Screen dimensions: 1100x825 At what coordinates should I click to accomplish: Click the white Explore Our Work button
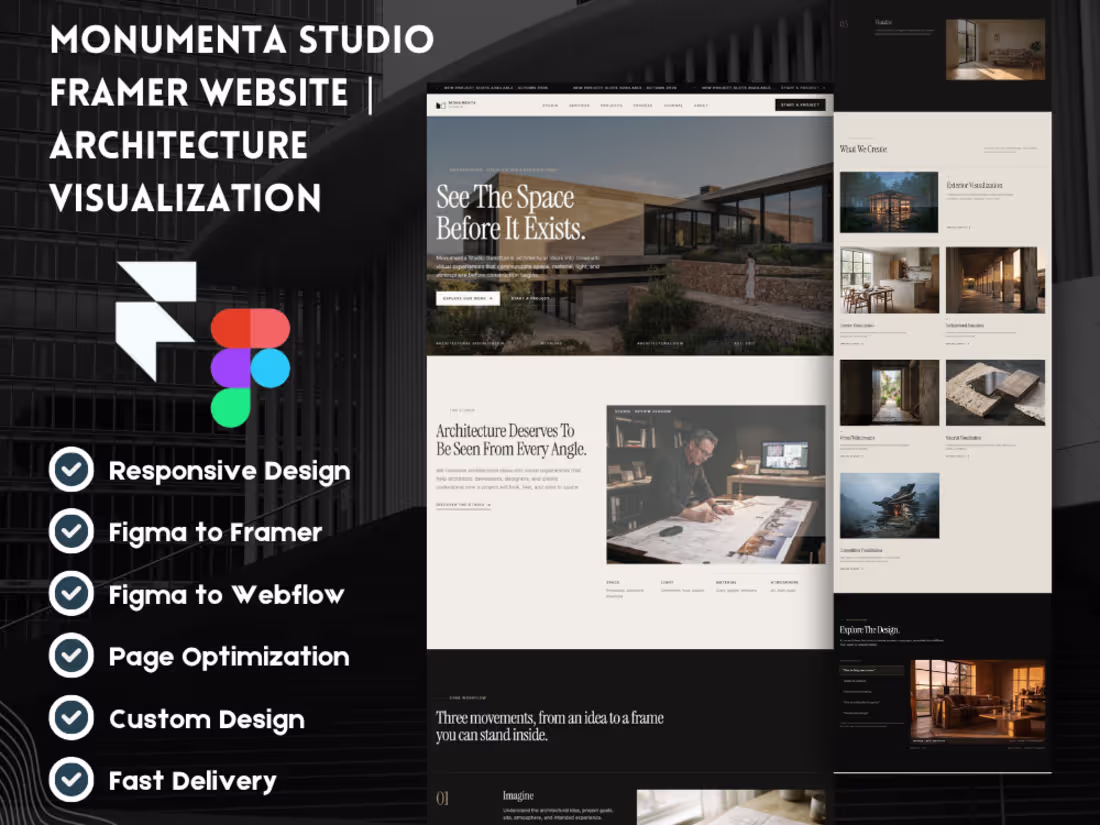(468, 298)
